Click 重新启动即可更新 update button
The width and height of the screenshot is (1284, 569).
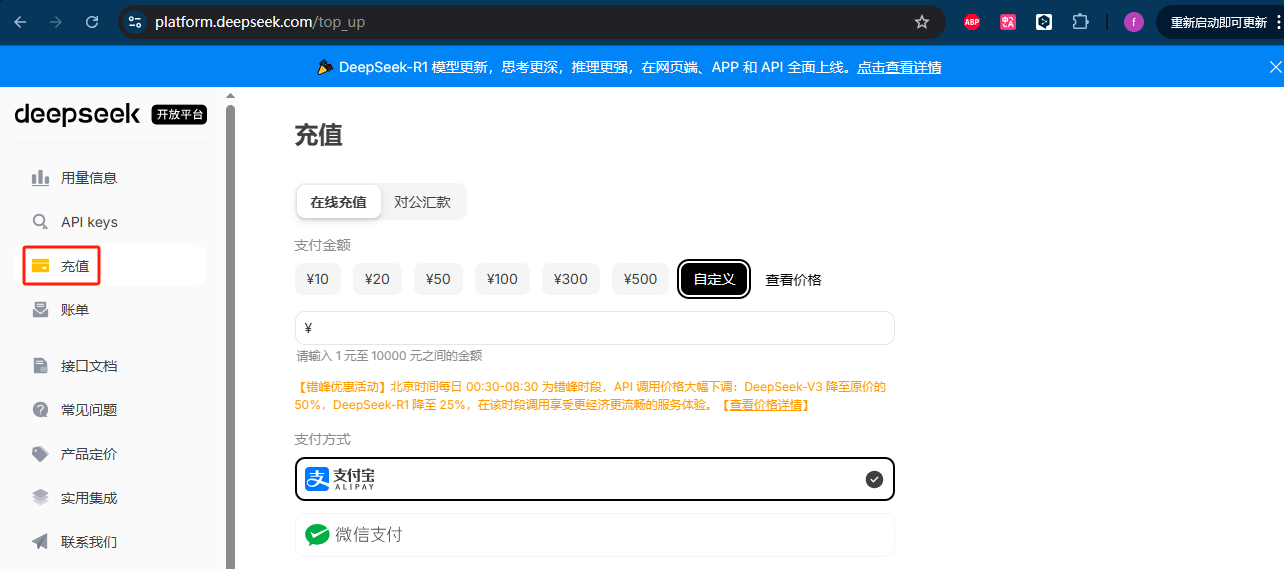tap(1219, 22)
